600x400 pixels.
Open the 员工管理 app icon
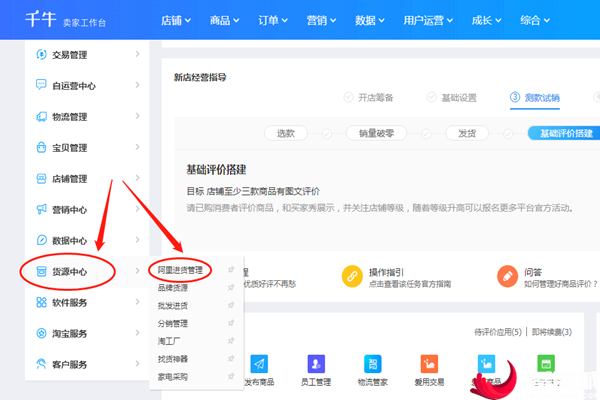pos(316,364)
